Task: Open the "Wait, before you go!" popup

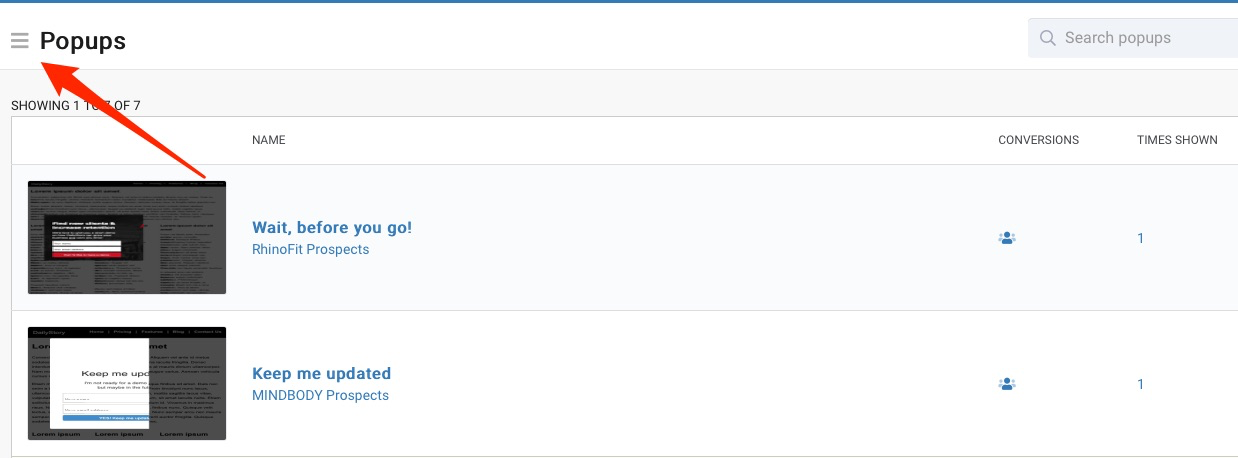Action: 332,227
